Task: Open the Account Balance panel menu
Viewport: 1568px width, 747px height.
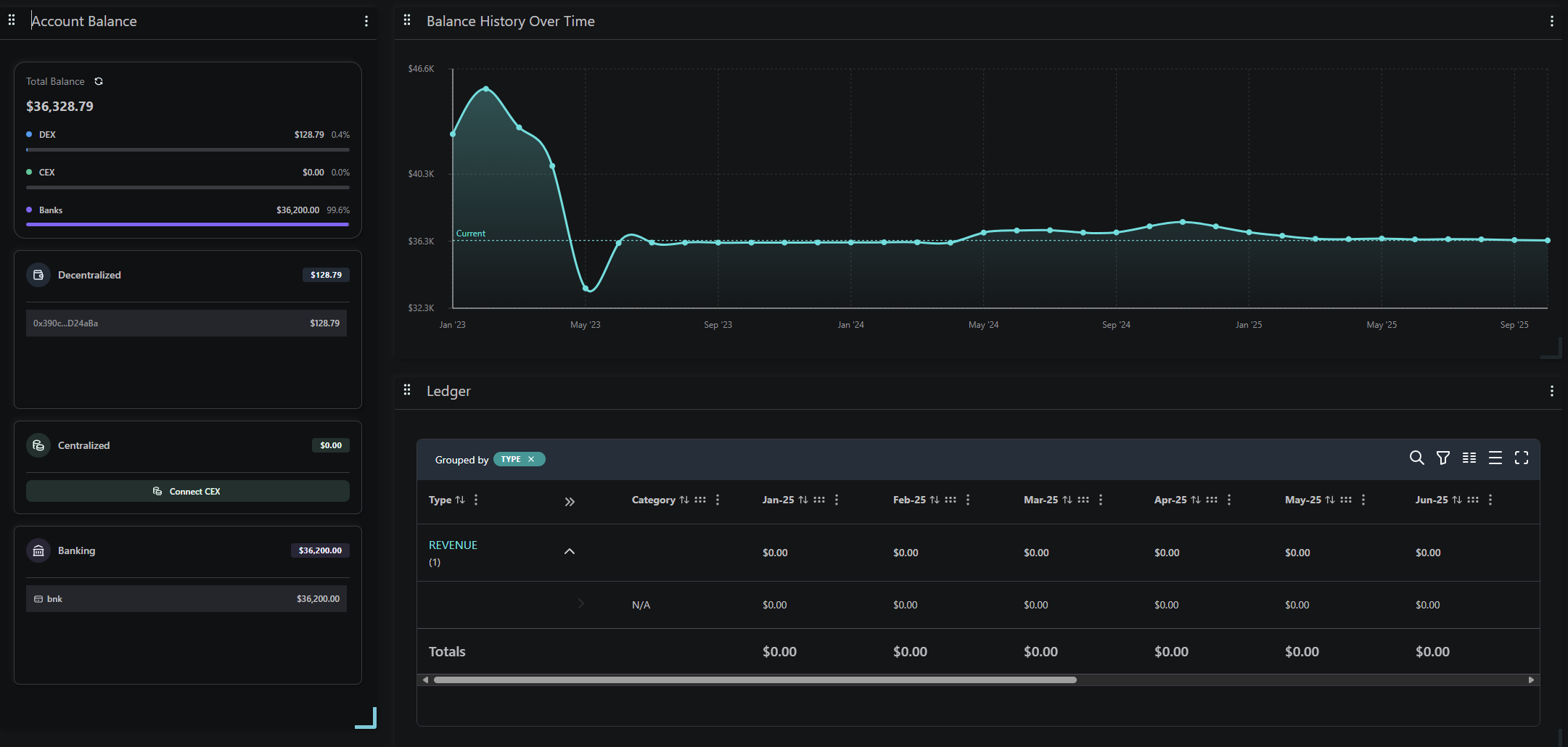Action: tap(366, 21)
